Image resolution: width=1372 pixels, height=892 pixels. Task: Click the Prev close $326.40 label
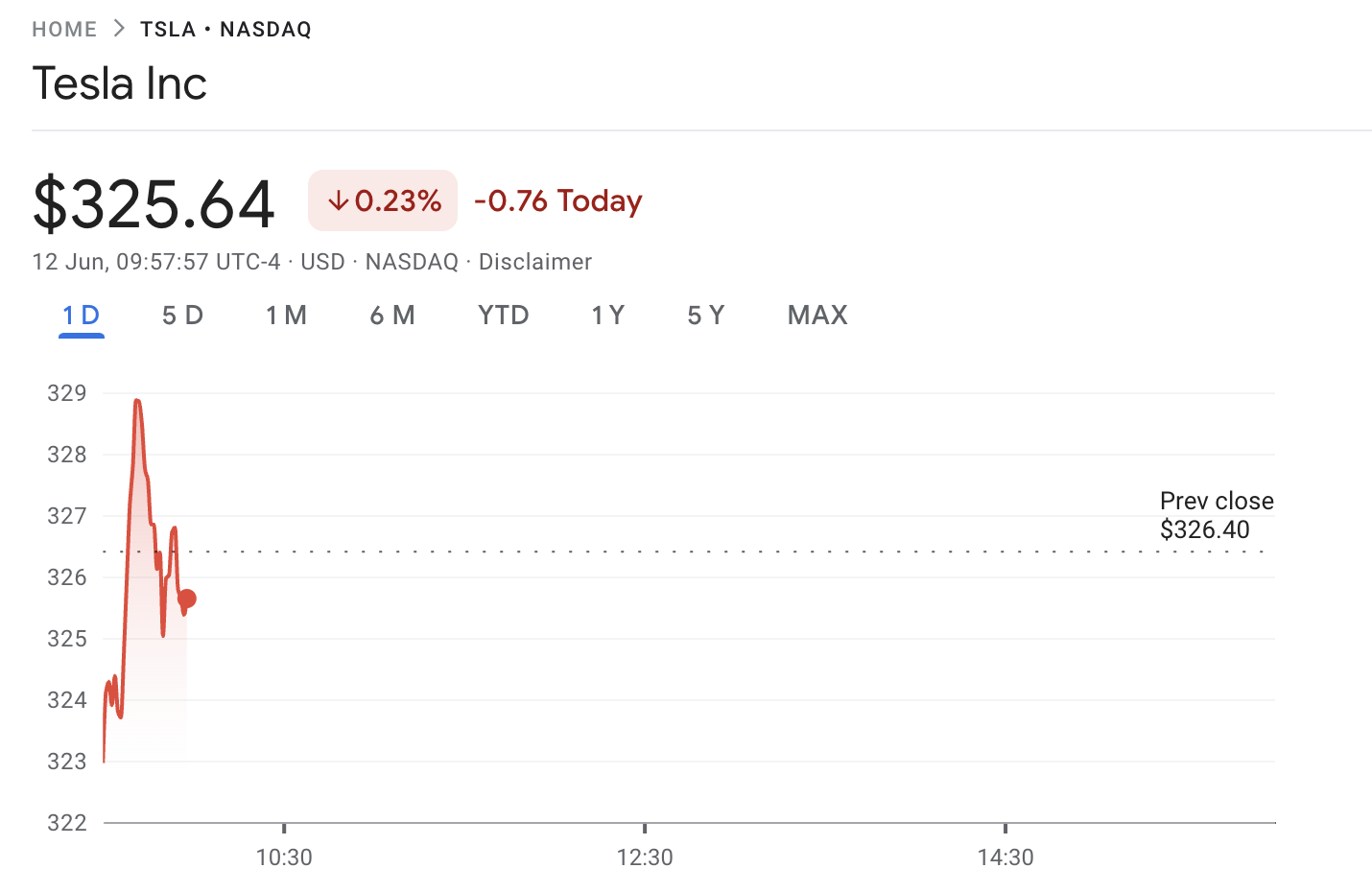(x=1217, y=515)
